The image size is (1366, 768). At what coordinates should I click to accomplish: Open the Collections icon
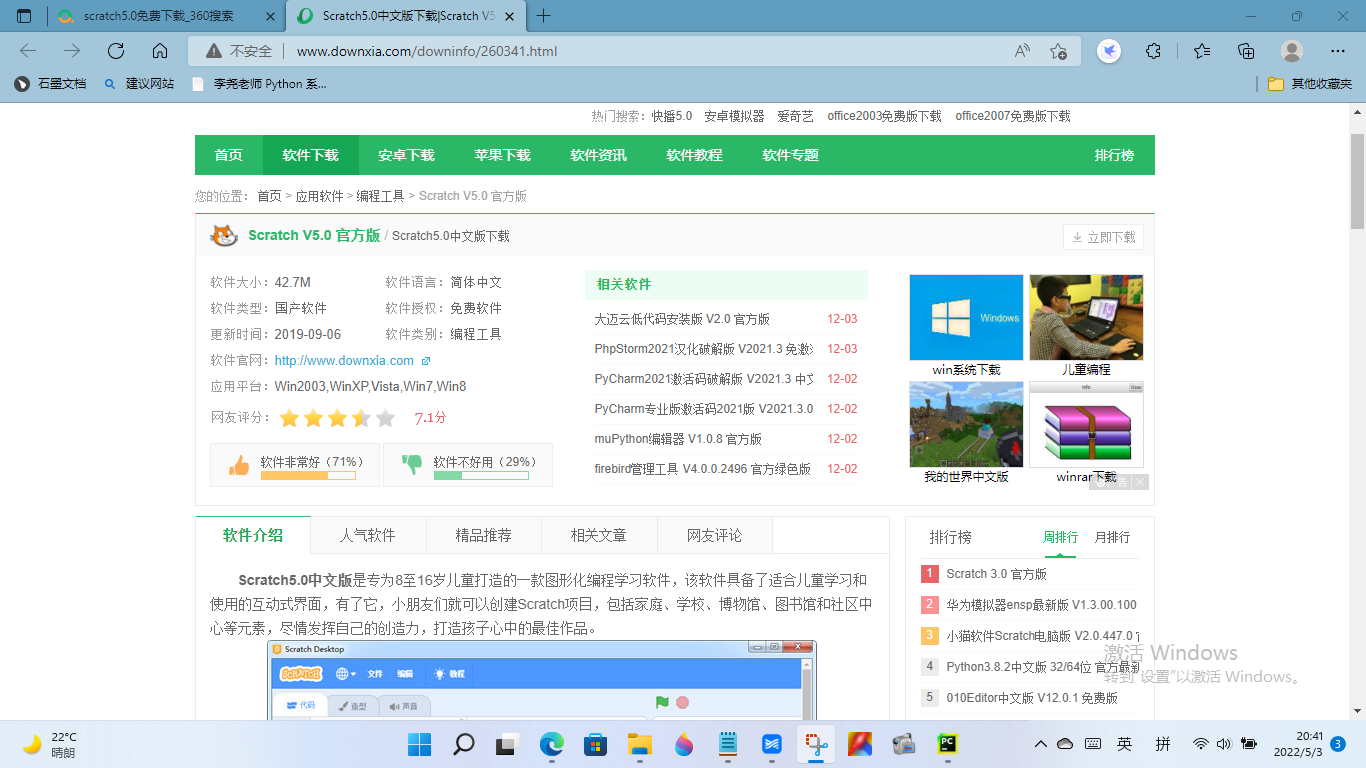pos(1246,51)
